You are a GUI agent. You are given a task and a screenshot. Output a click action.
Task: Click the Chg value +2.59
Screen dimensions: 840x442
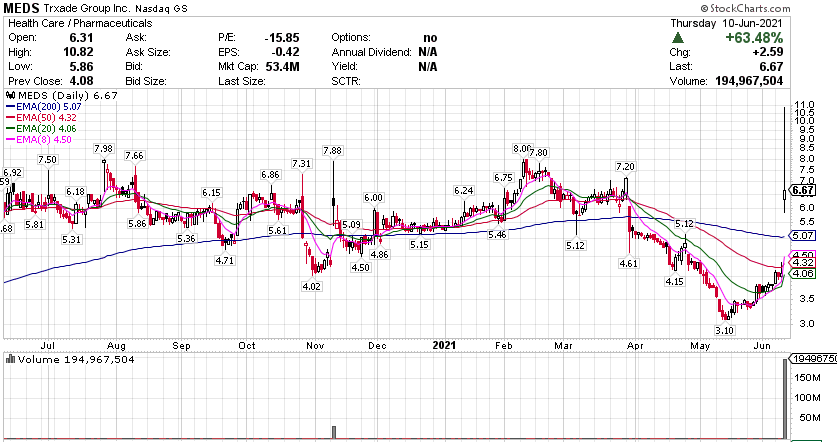[x=767, y=52]
